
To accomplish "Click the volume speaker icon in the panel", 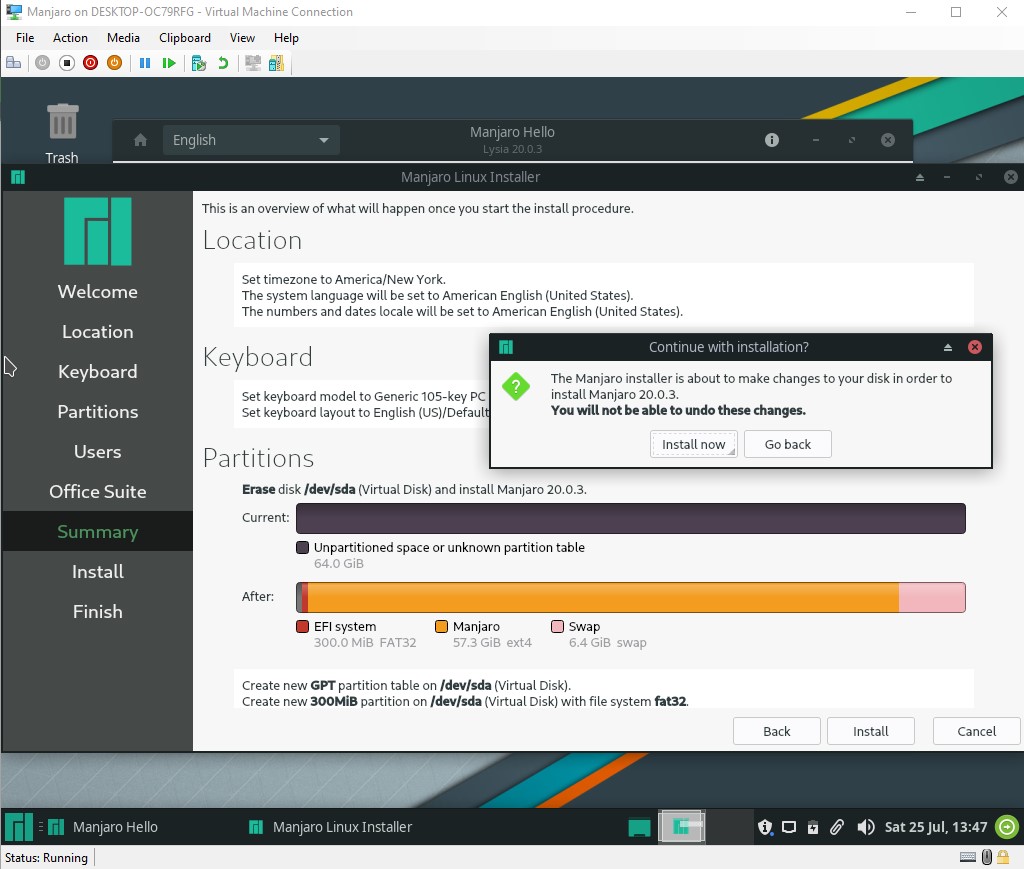I will click(x=866, y=827).
